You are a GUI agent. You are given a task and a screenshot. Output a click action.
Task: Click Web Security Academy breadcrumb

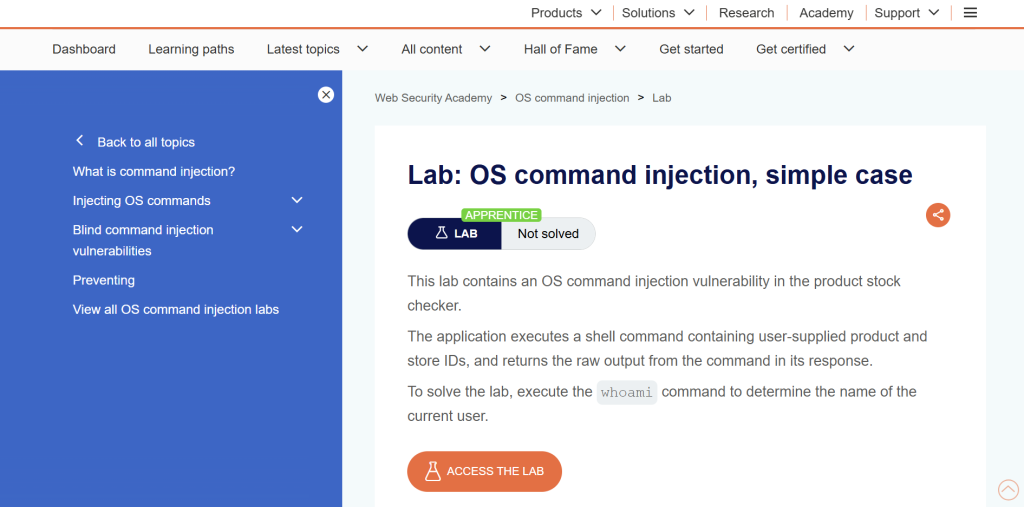click(x=433, y=97)
